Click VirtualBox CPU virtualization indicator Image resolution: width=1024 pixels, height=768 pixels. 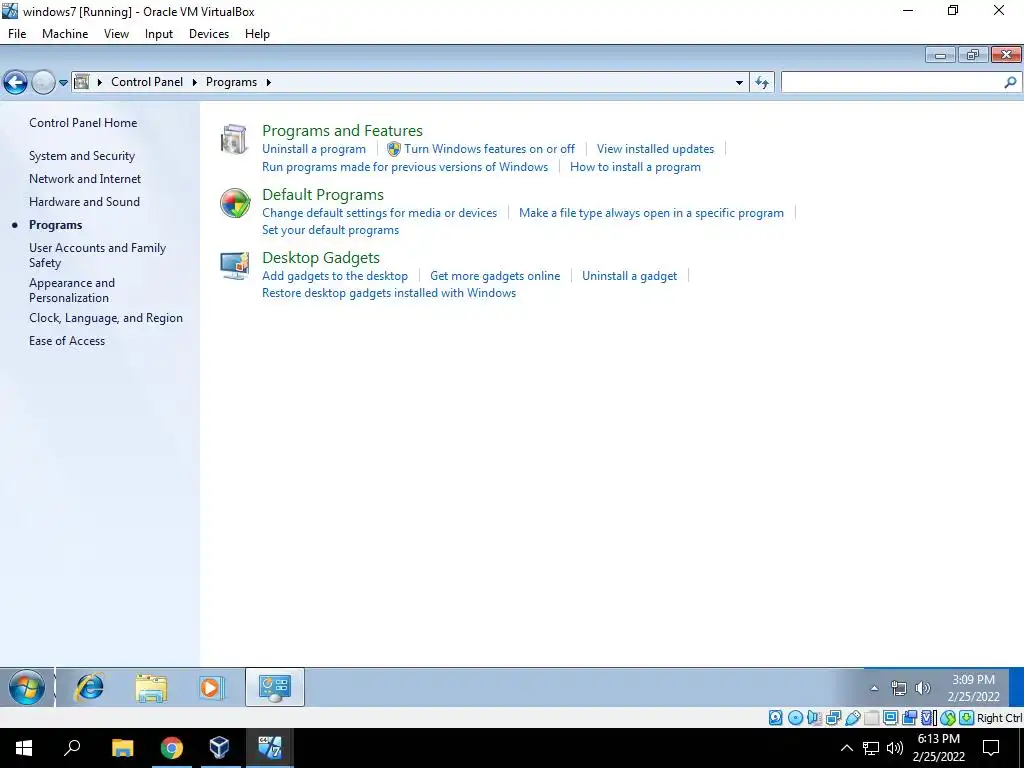pos(928,718)
